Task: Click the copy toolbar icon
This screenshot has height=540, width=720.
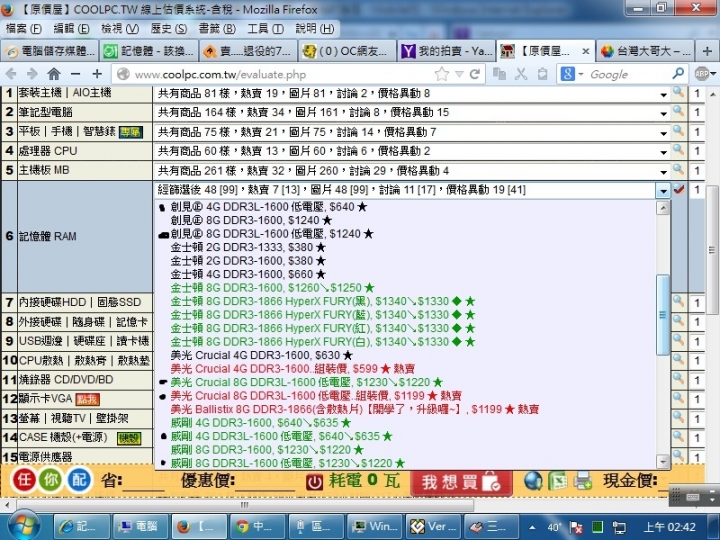Action: pos(499,74)
